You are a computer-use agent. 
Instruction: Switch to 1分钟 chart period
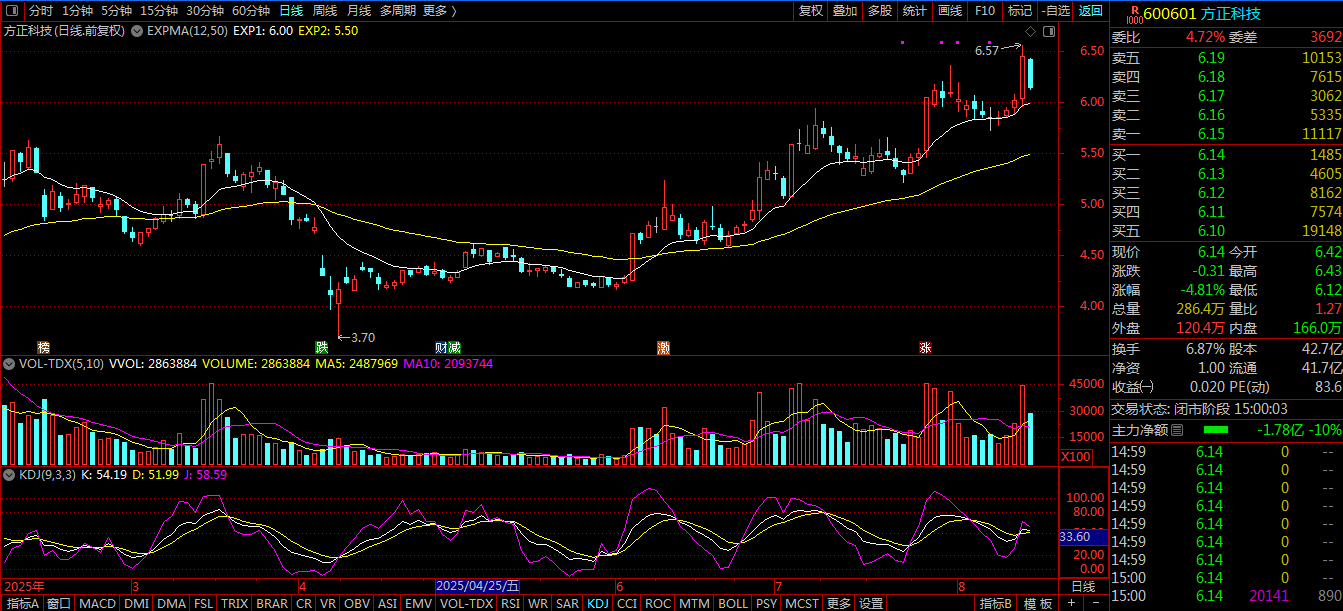[77, 11]
